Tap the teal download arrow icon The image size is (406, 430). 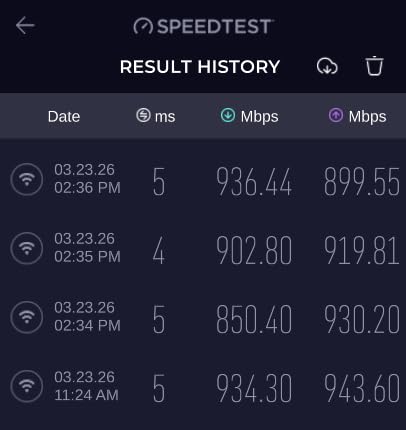tap(228, 115)
